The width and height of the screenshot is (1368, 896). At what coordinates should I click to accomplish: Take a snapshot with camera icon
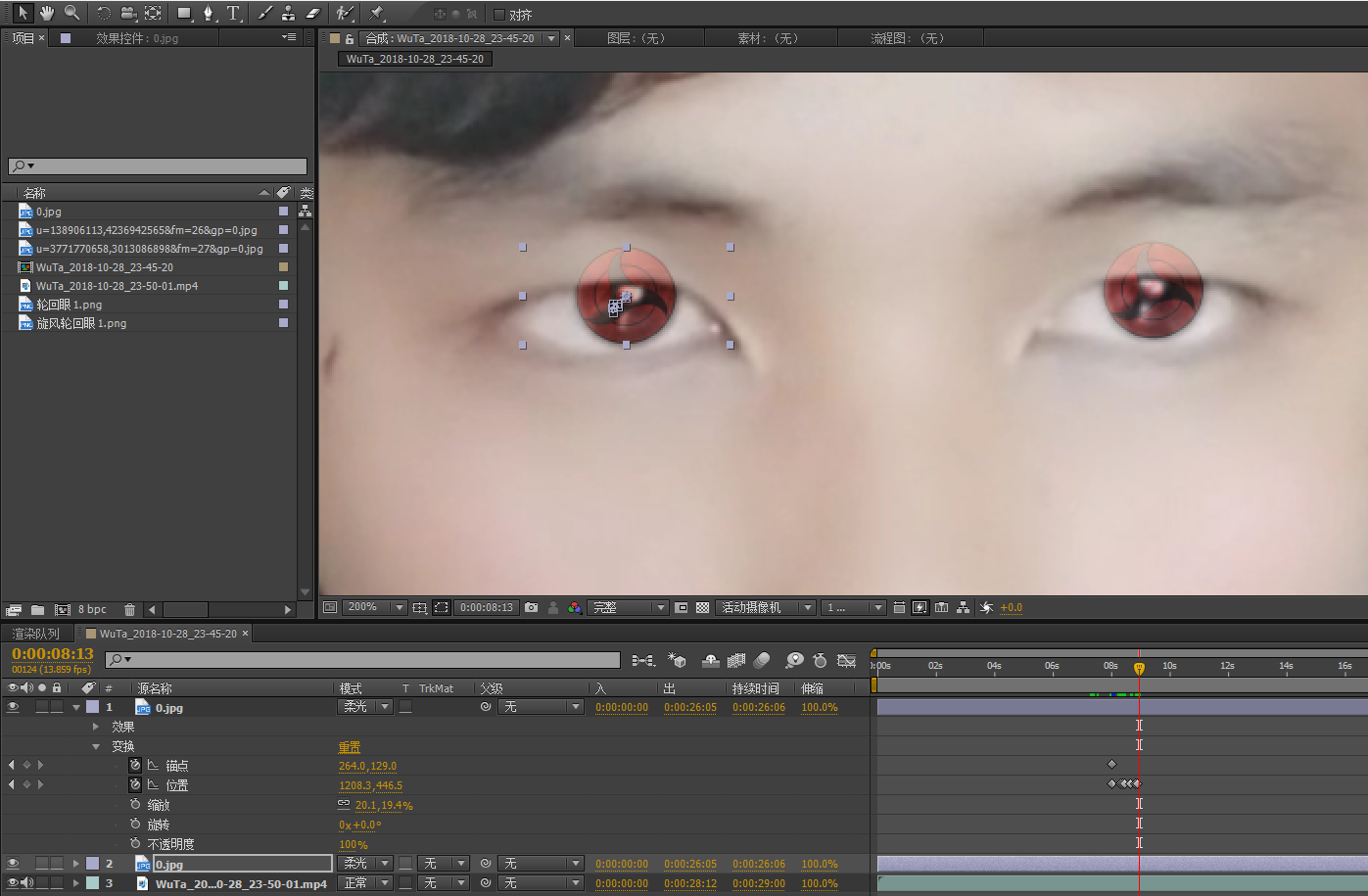coord(531,607)
